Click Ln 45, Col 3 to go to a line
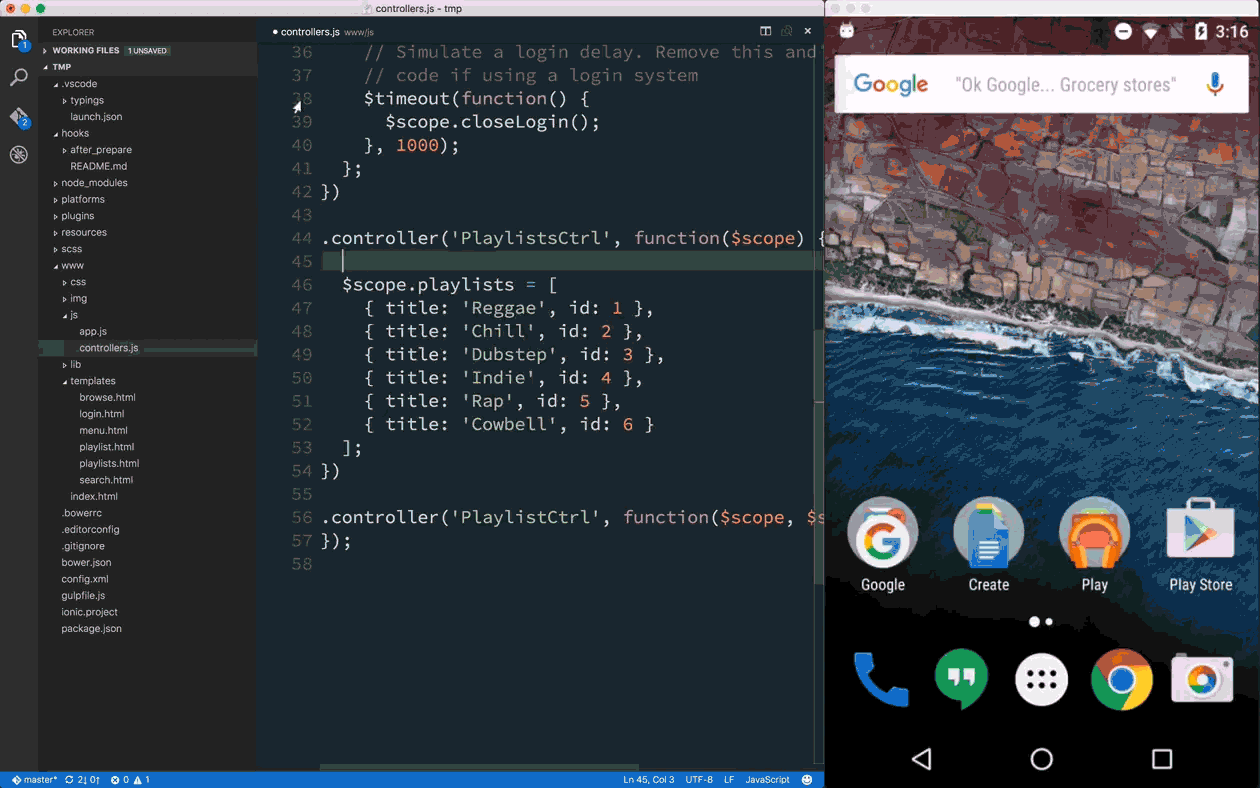 648,779
